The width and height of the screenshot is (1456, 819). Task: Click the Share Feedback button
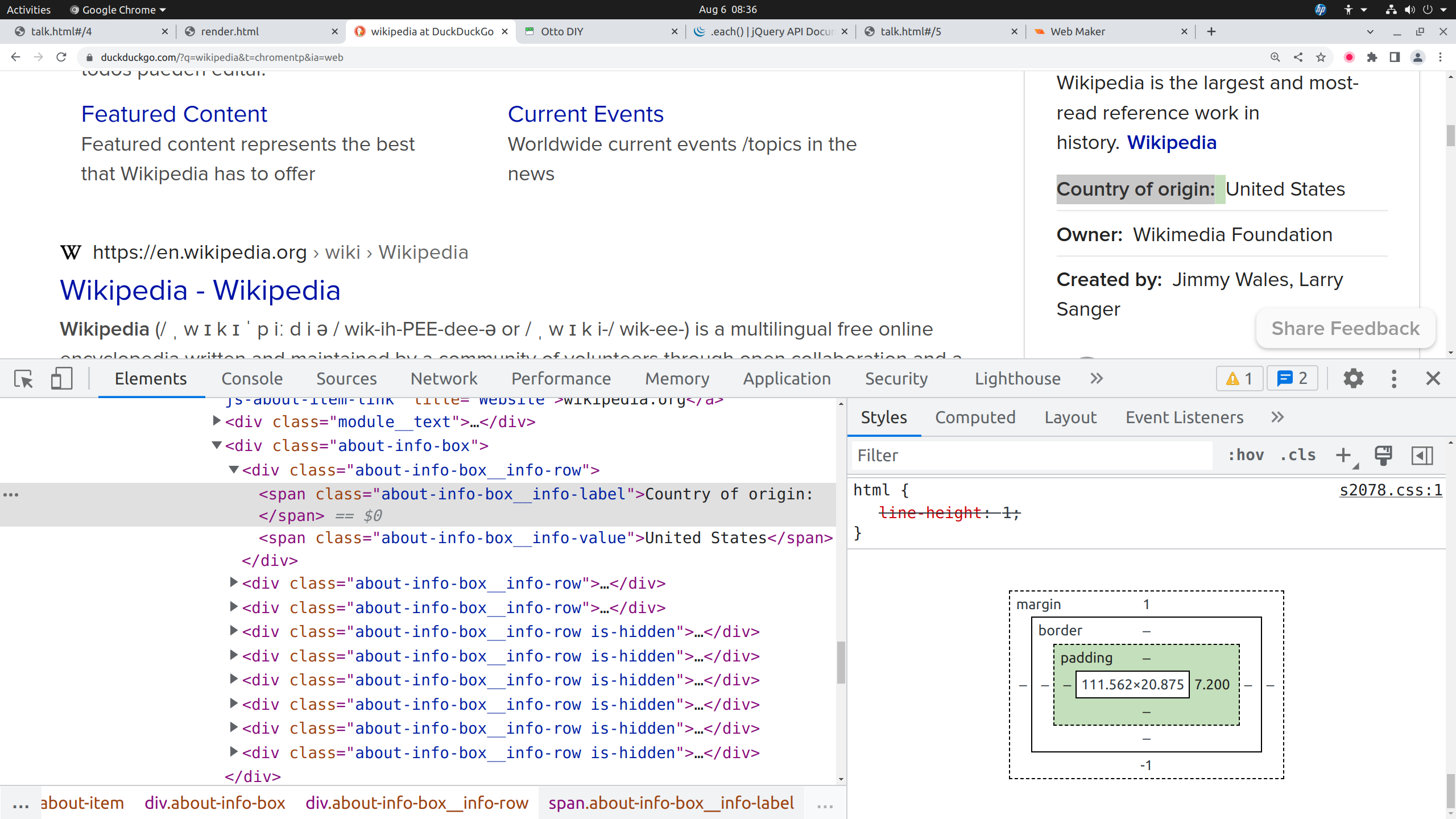[1345, 329]
